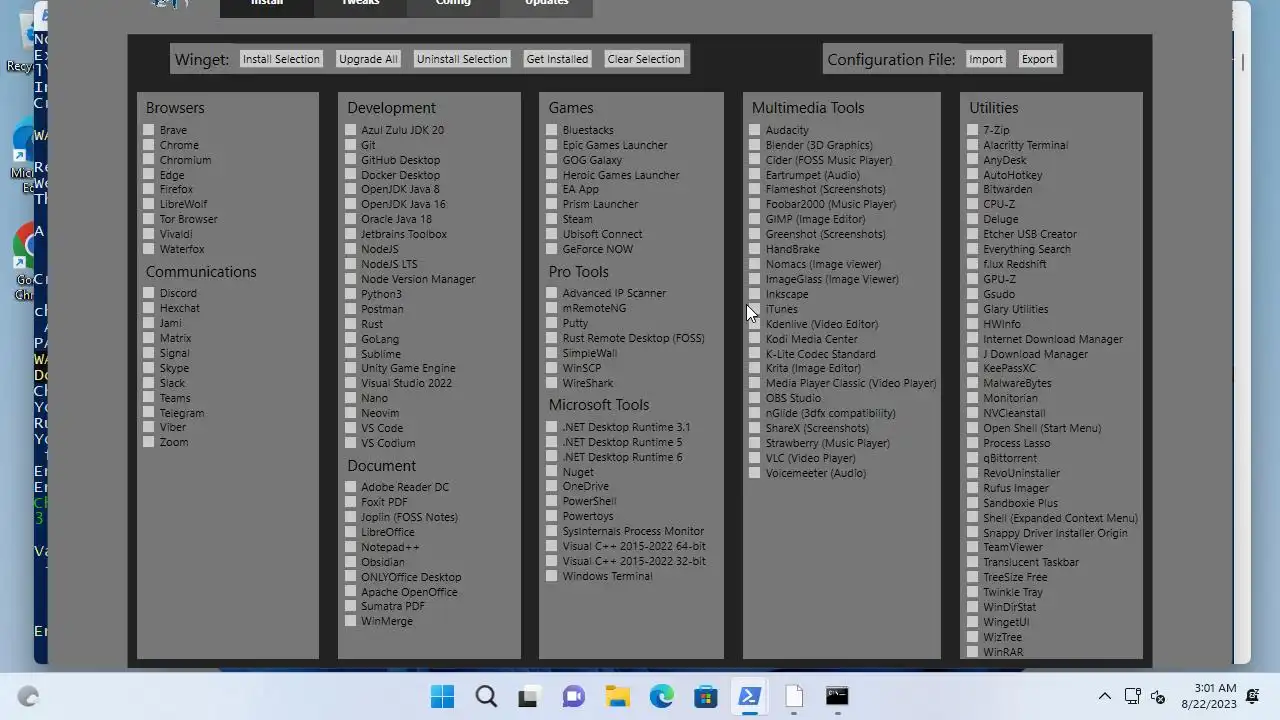Screen dimensions: 1280x720
Task: Select the Discord checkbox
Action: pyautogui.click(x=149, y=293)
